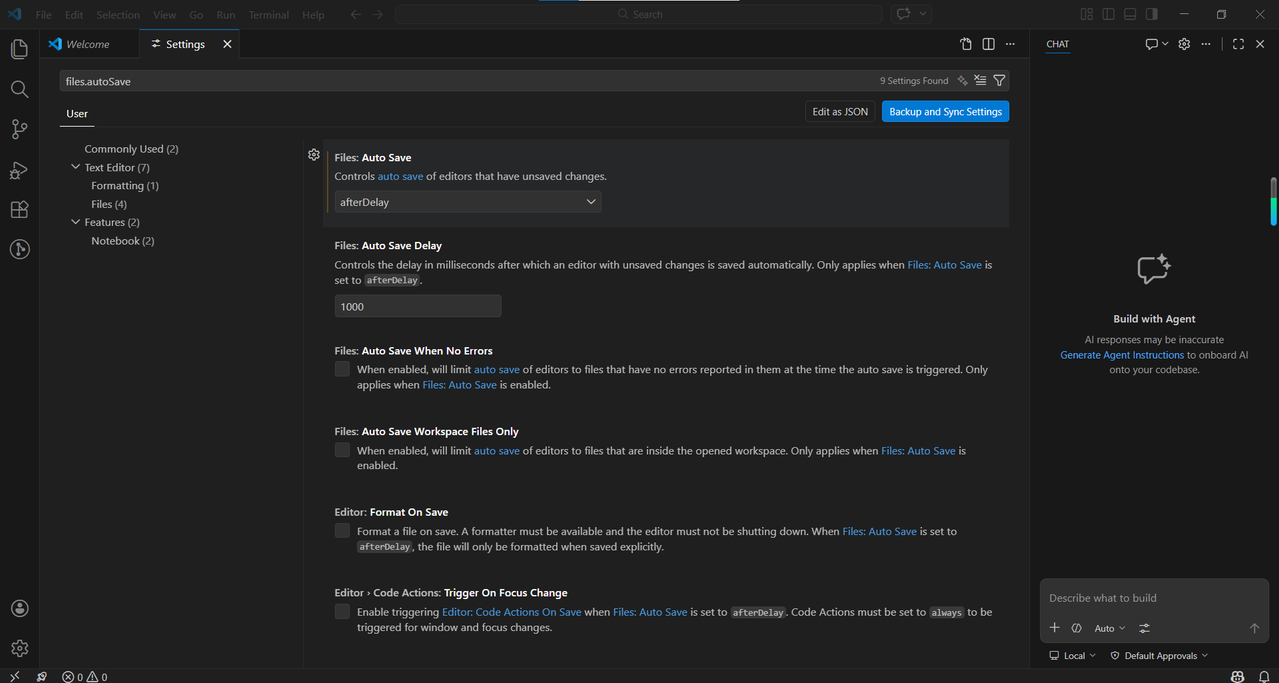Open the Run and Debug view

[x=19, y=170]
